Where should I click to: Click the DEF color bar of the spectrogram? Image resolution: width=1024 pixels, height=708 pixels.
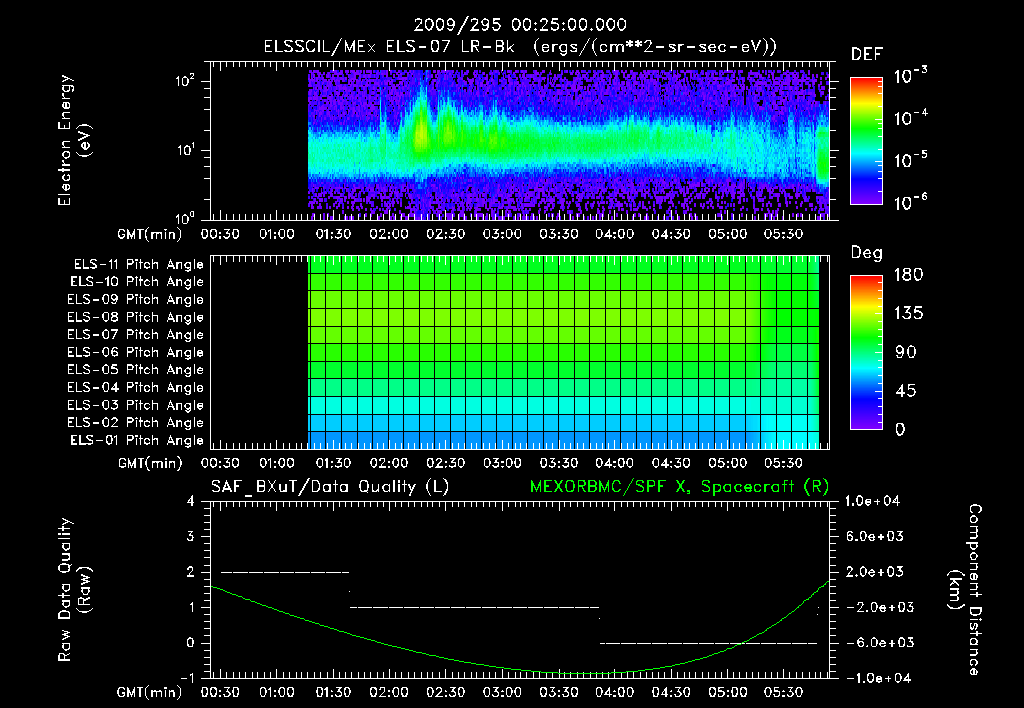[x=866, y=141]
